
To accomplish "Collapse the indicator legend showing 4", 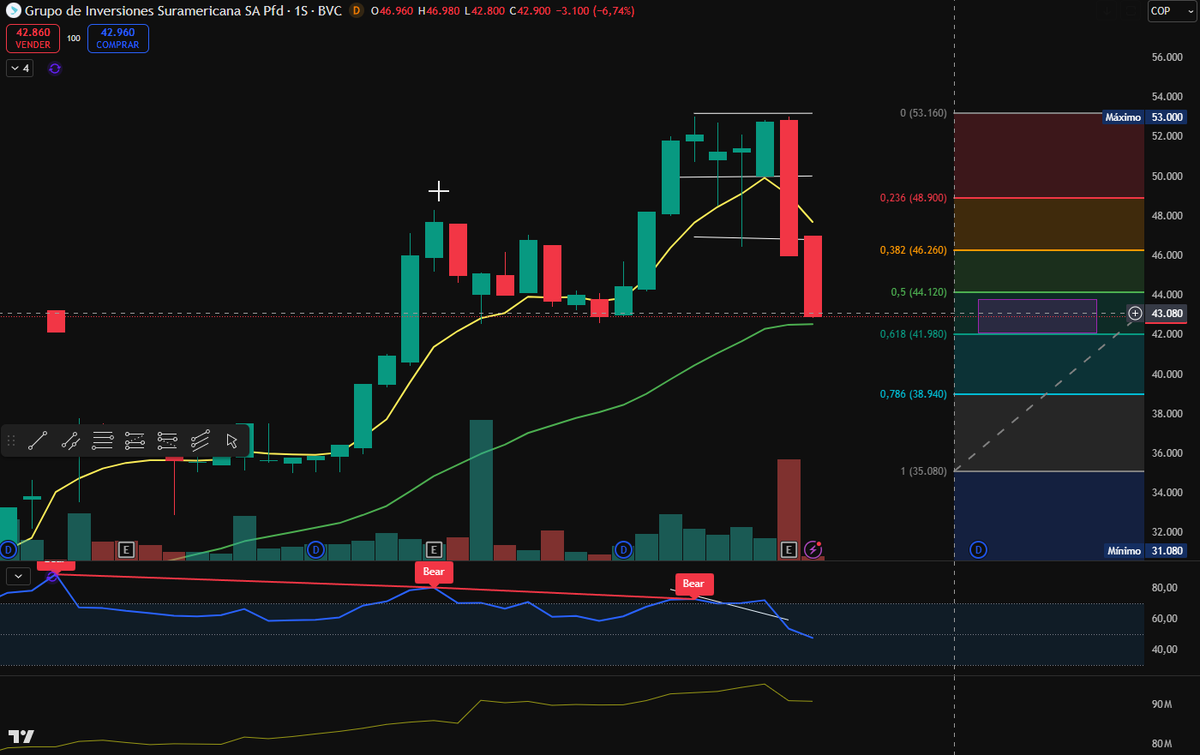I will click(x=19, y=68).
